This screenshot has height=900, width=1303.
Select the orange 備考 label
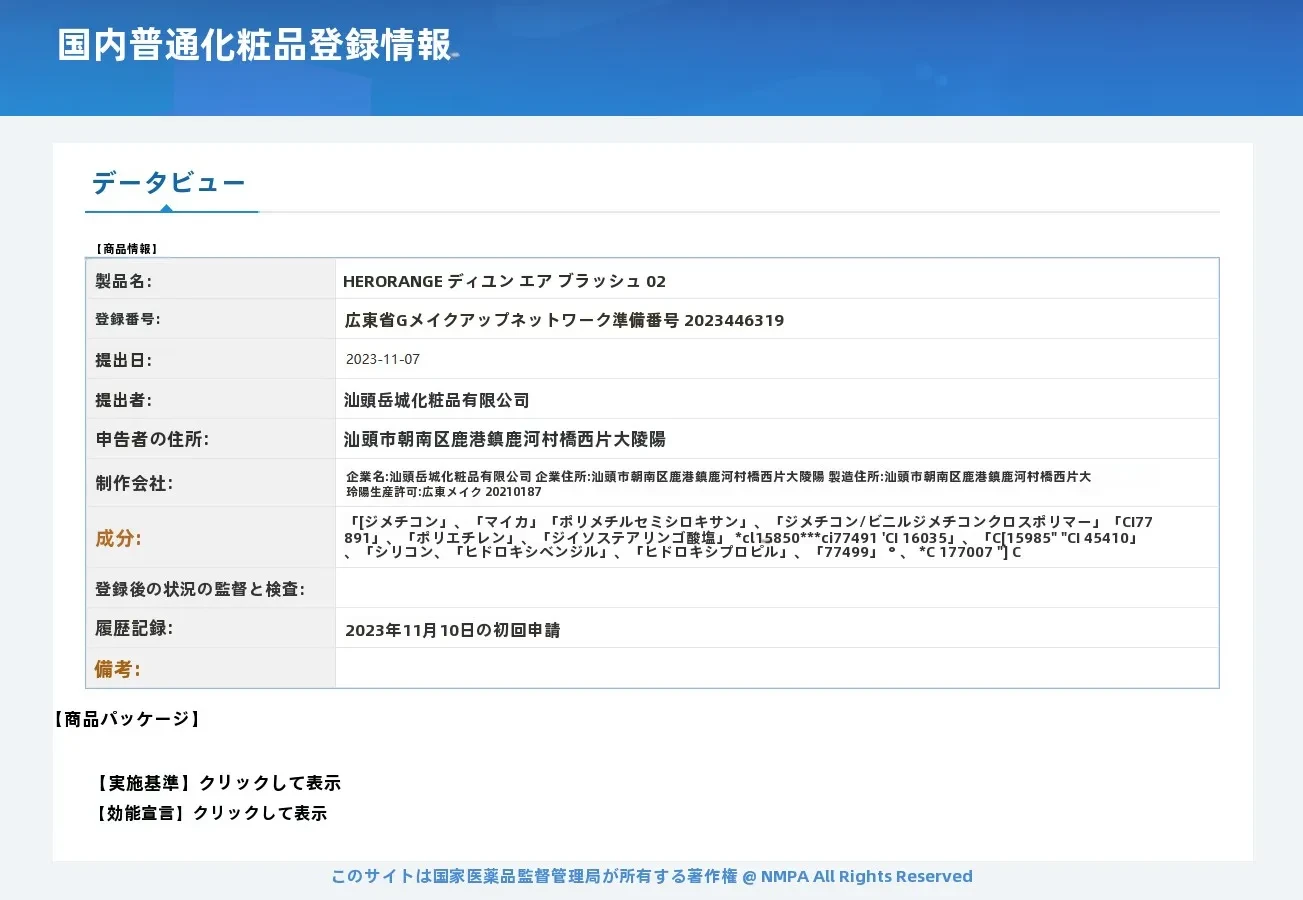pyautogui.click(x=118, y=669)
